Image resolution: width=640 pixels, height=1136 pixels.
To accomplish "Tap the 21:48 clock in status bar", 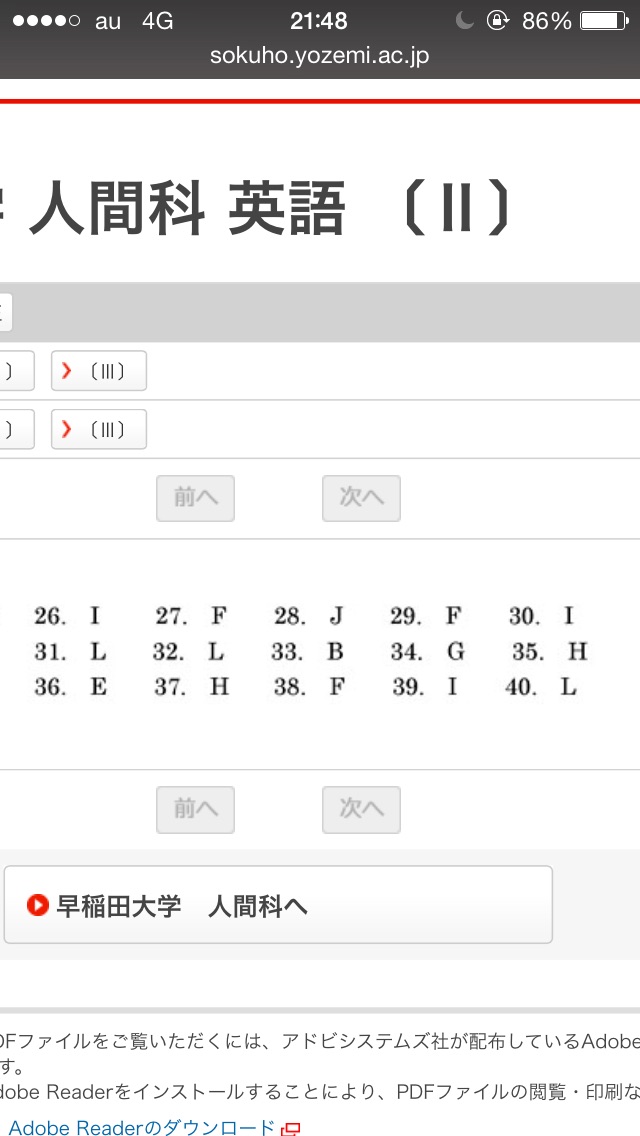I will (x=319, y=20).
